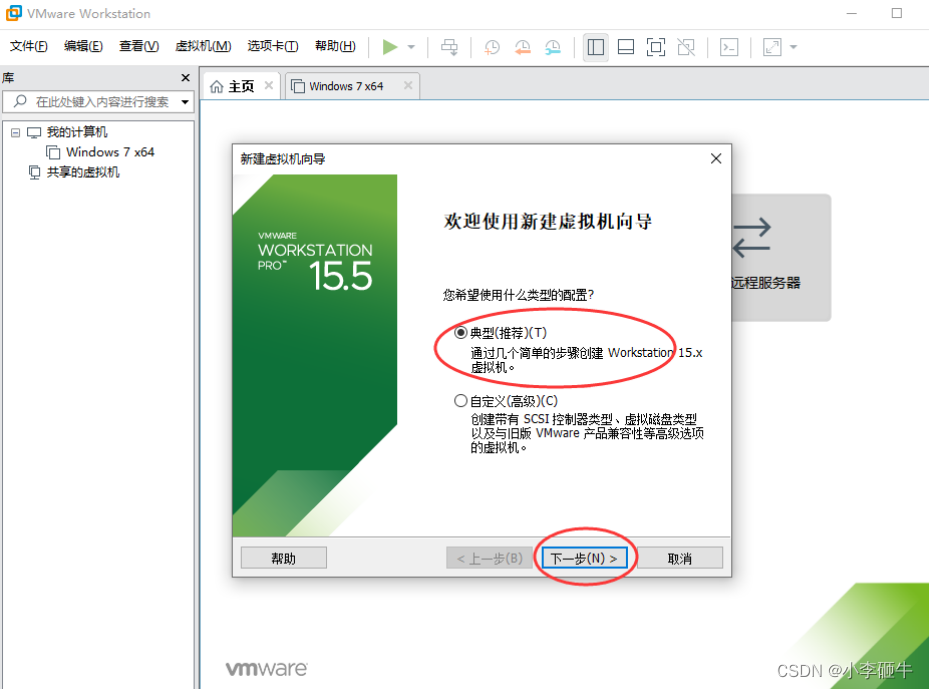Viewport: 929px width, 689px height.
Task: Open the 选项卡(T) menu
Action: click(x=273, y=46)
